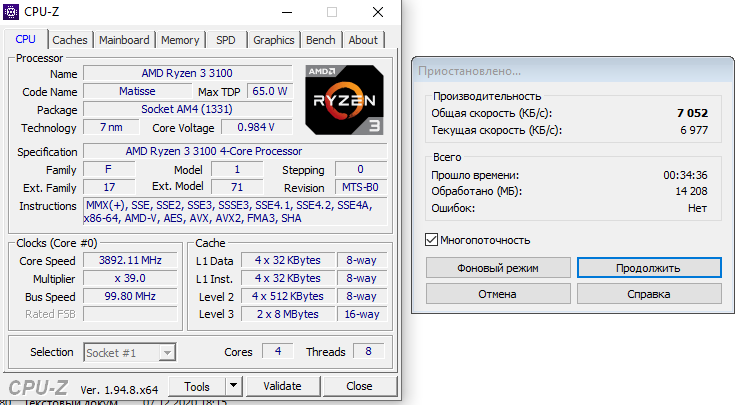
Task: Switch to the Caches tab
Action: pyautogui.click(x=69, y=40)
